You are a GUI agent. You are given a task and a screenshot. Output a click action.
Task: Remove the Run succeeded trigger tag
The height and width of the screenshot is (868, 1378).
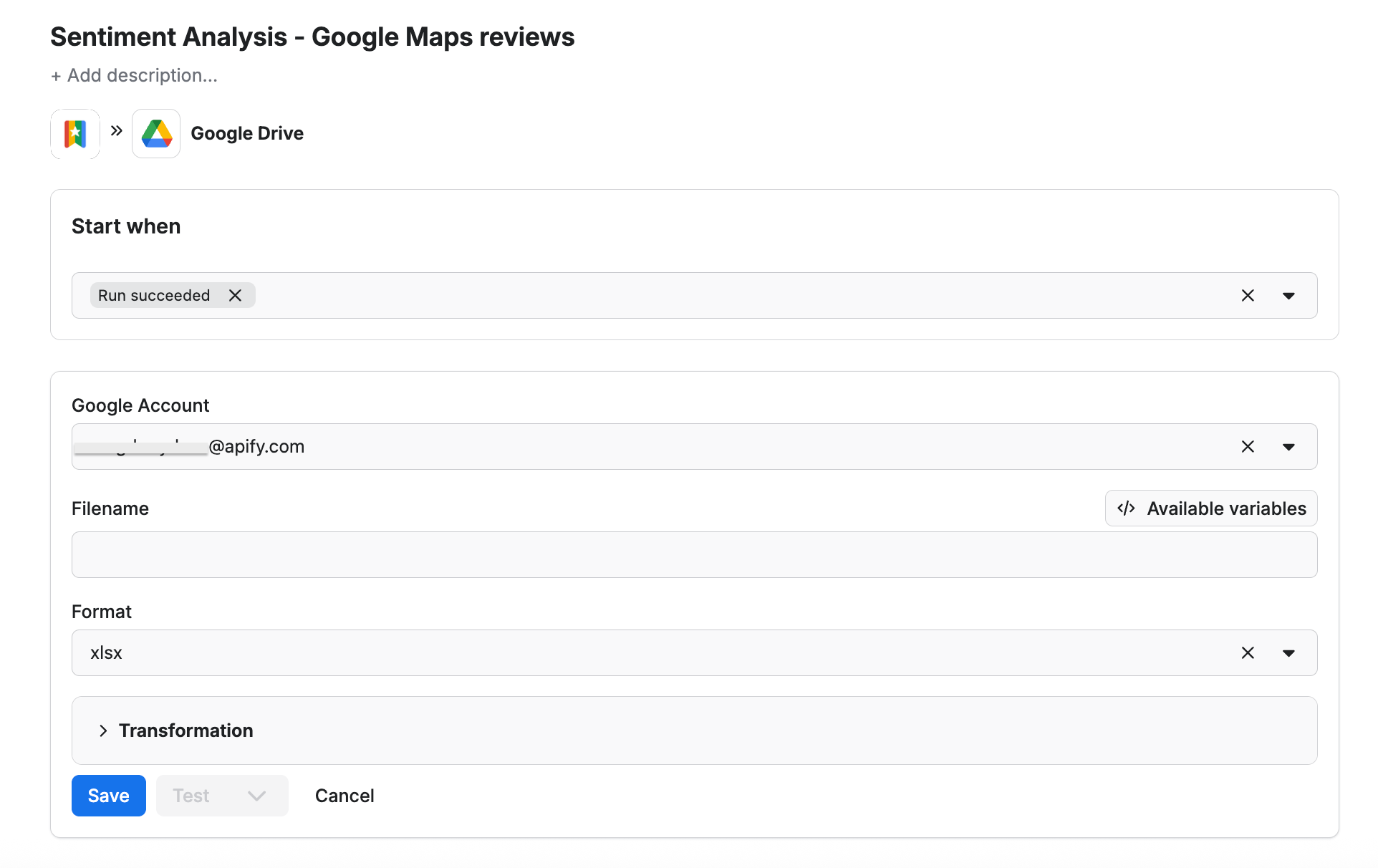coord(236,294)
